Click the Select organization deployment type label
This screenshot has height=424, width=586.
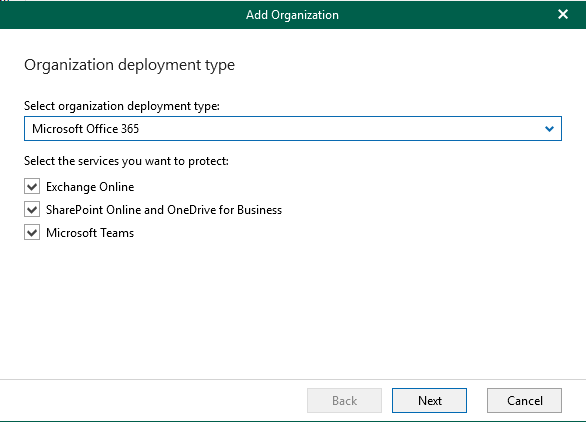(x=122, y=106)
